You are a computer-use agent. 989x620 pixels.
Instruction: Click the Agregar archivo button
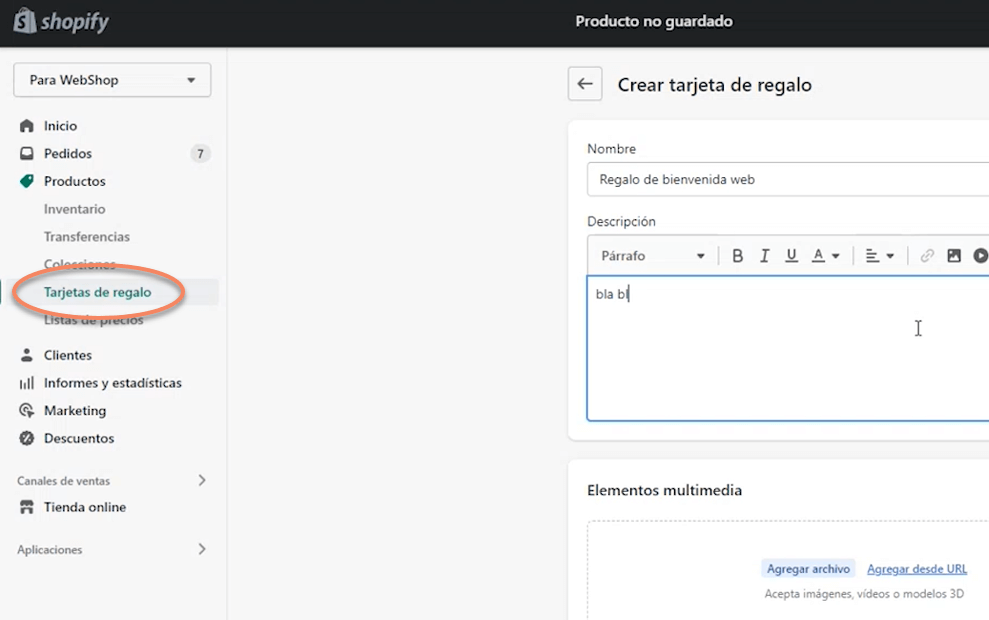point(808,569)
